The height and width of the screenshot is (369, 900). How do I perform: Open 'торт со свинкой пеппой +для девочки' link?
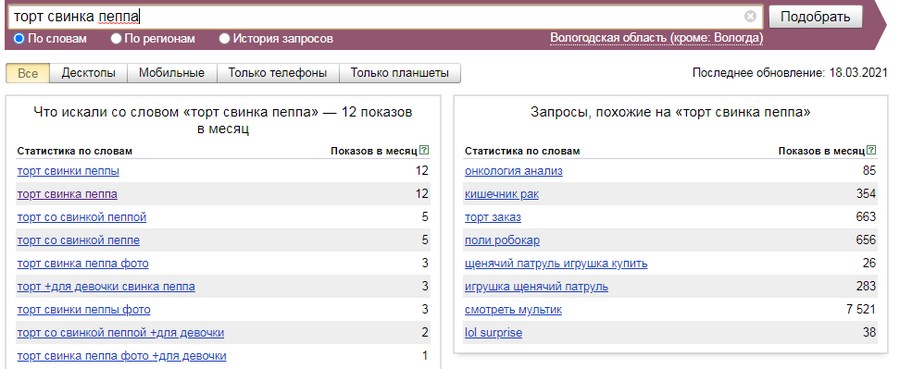point(121,333)
